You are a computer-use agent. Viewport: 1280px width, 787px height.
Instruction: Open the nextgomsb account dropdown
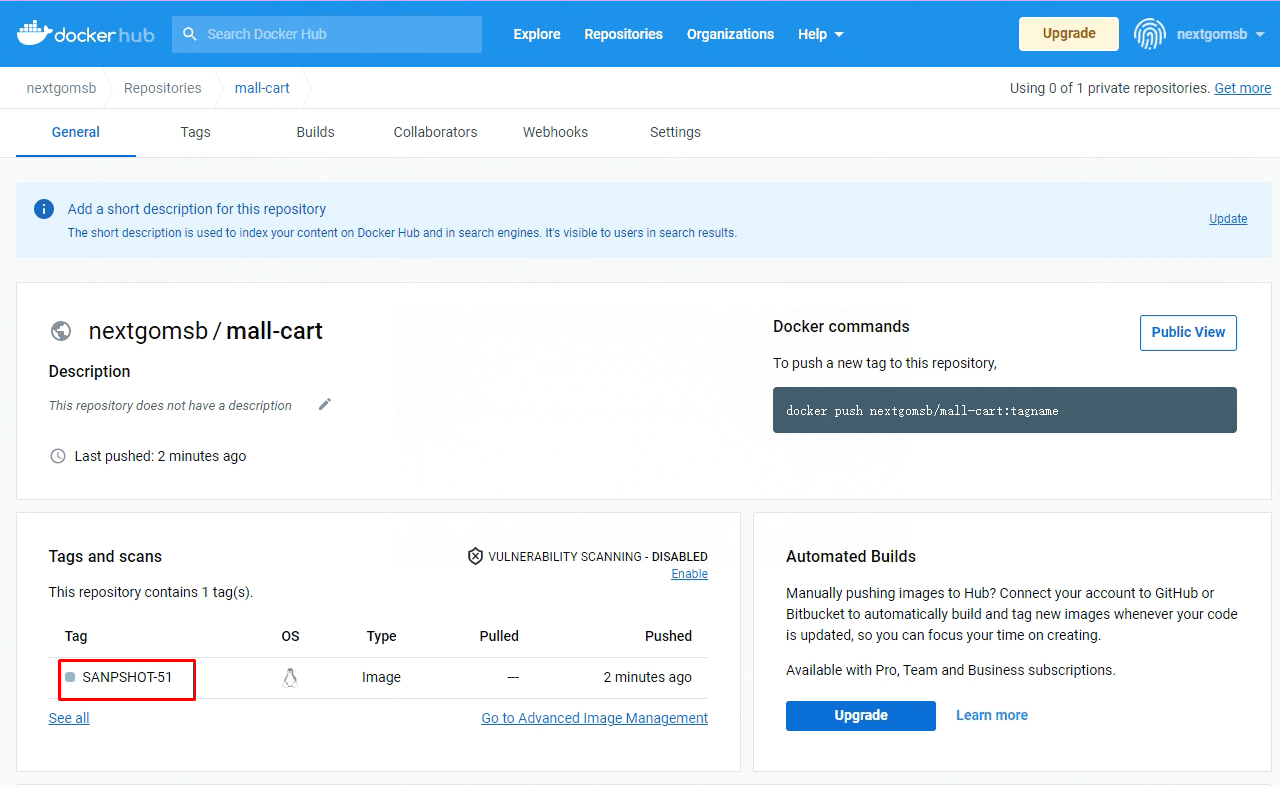point(1219,34)
